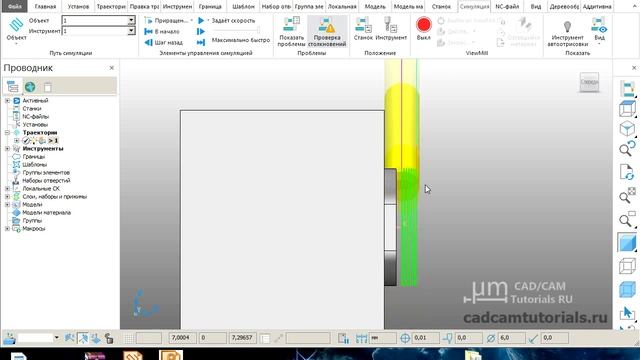
Task: Click the refresh document view icon
Action: pos(627,172)
